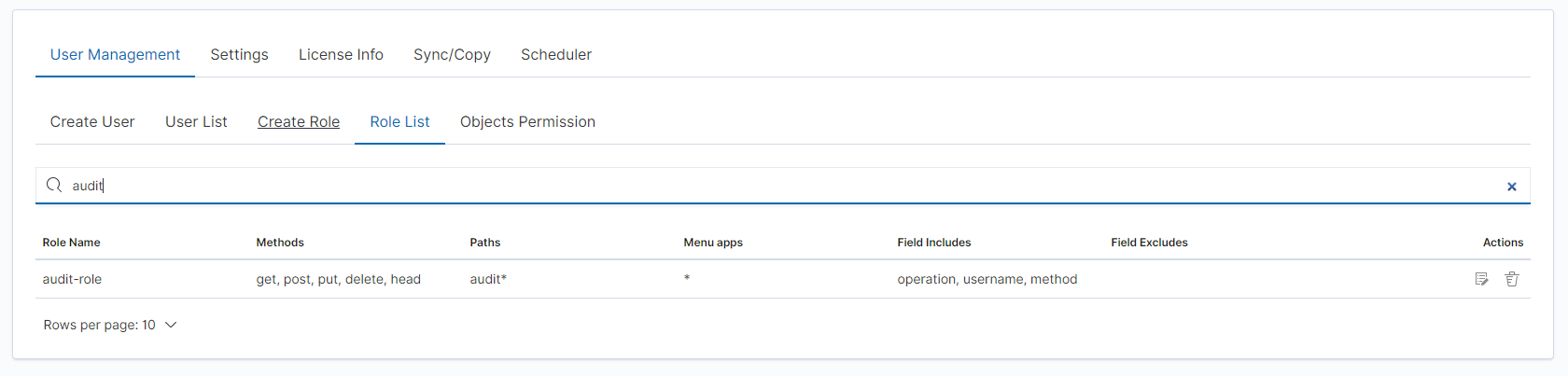This screenshot has width=1568, height=376.
Task: Focus the role search input field
Action: [747, 186]
